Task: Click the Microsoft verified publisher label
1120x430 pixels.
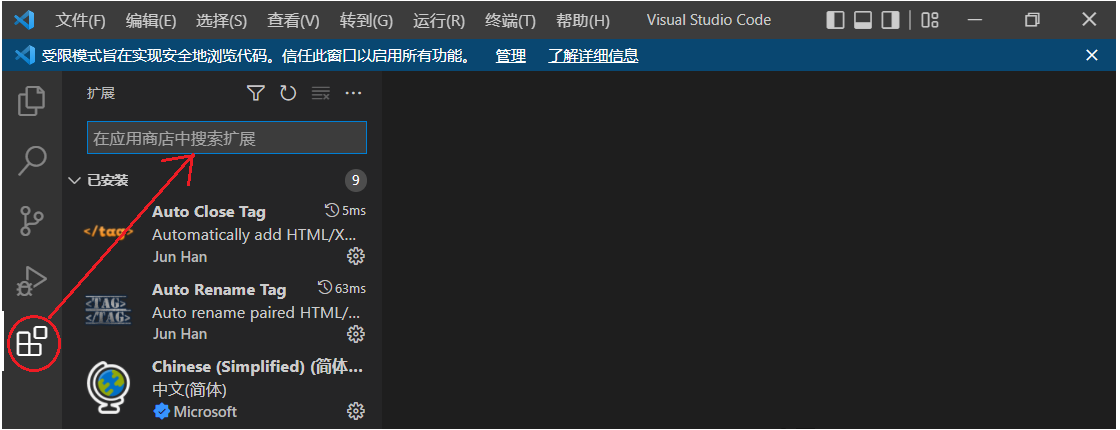Action: pyautogui.click(x=195, y=412)
